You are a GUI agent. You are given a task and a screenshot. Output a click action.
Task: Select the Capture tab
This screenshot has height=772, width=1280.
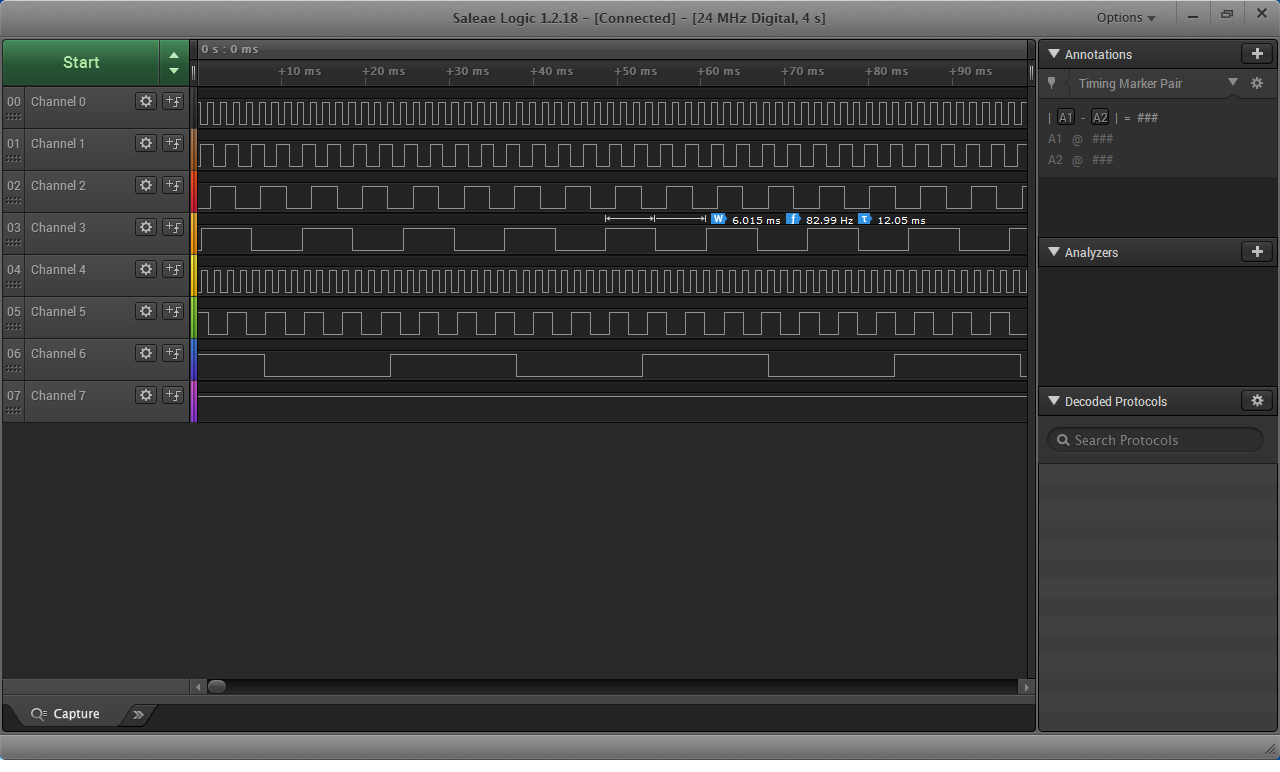pos(65,714)
